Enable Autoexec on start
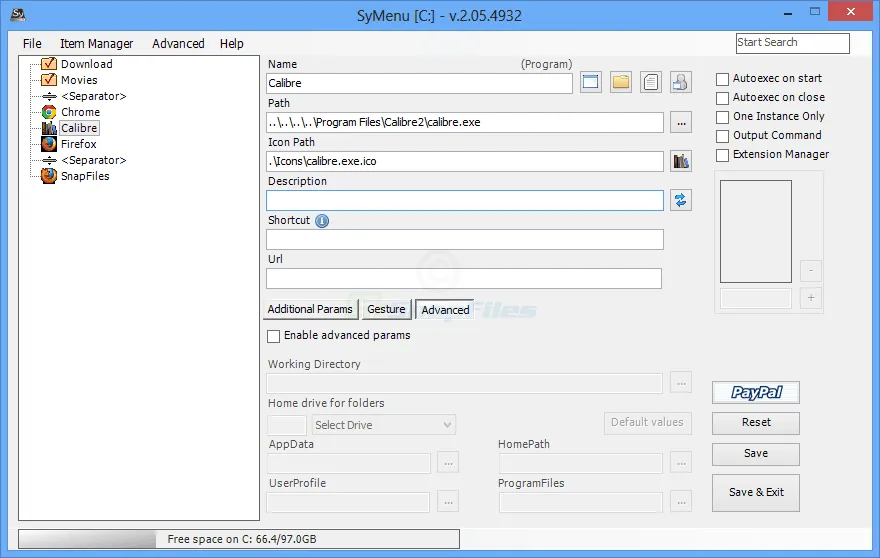 tap(722, 79)
